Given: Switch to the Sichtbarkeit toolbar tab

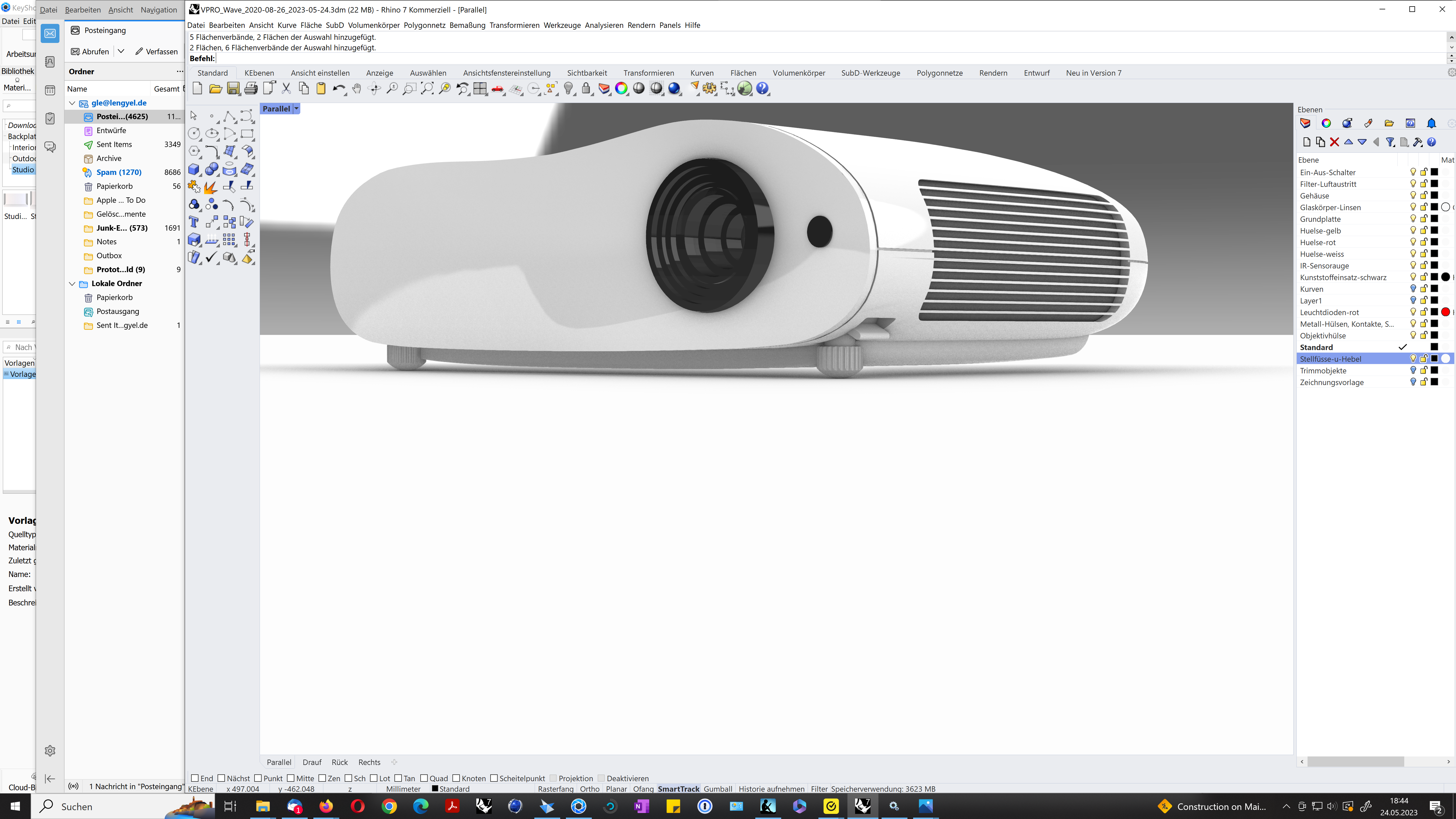Looking at the screenshot, I should (587, 73).
